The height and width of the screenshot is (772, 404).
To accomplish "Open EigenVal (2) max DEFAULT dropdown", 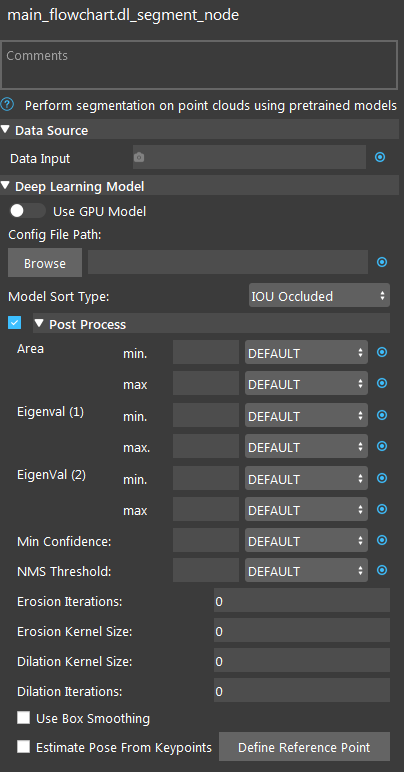I will click(x=306, y=510).
